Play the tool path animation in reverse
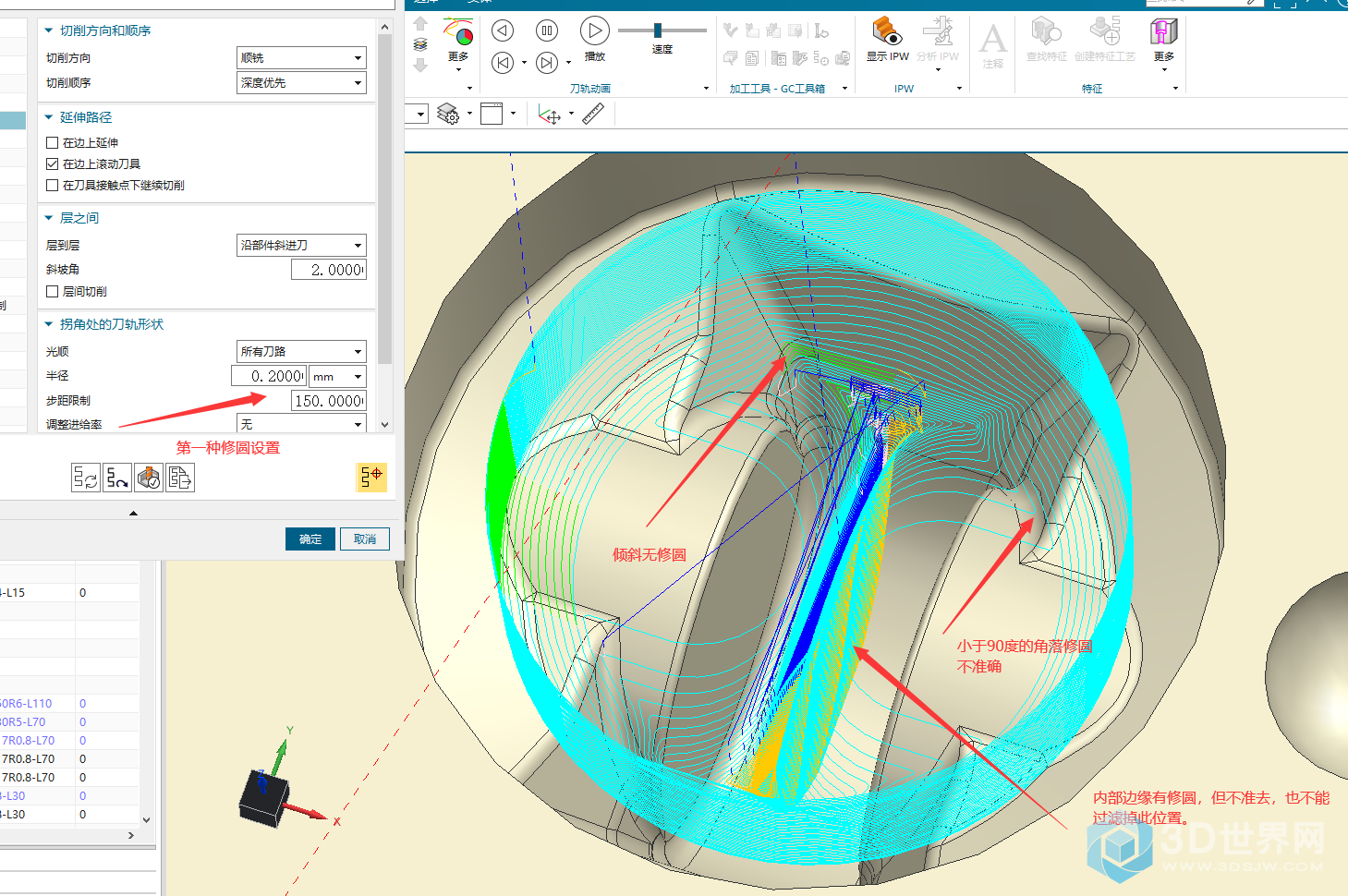 tap(503, 30)
